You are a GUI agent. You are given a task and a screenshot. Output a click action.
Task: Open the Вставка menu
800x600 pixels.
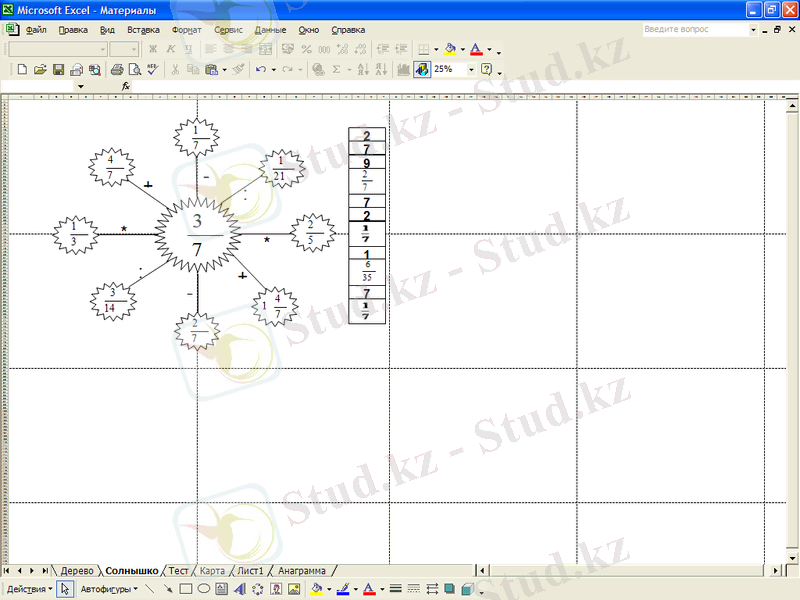(x=143, y=30)
